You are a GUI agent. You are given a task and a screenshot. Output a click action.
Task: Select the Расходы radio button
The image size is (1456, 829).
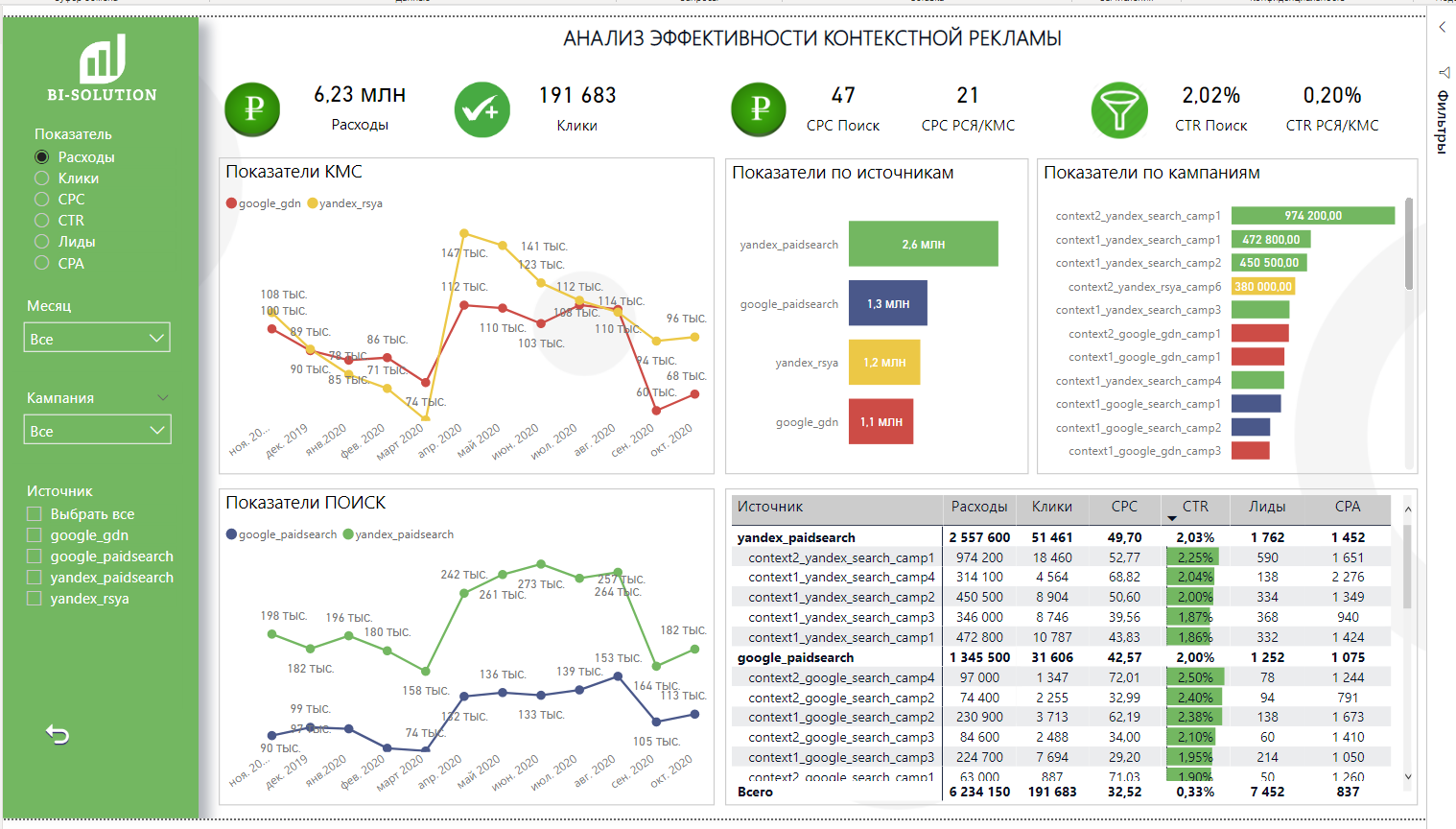(42, 156)
